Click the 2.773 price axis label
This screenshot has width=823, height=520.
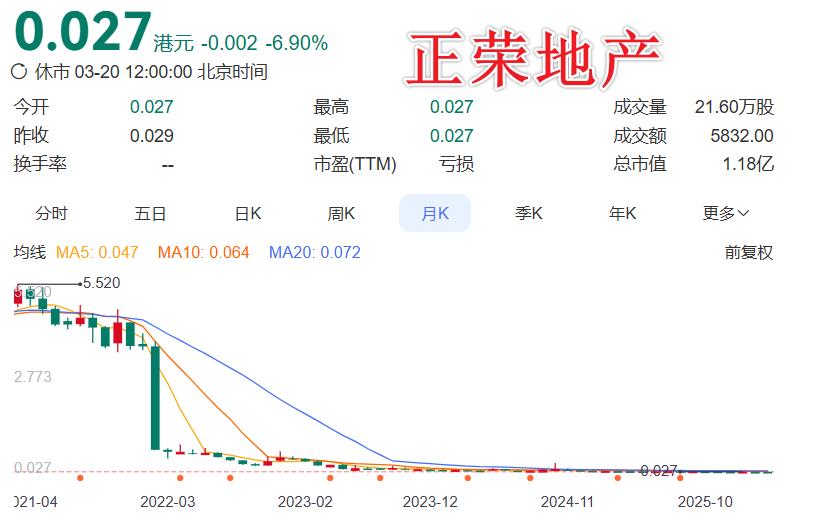click(x=33, y=377)
